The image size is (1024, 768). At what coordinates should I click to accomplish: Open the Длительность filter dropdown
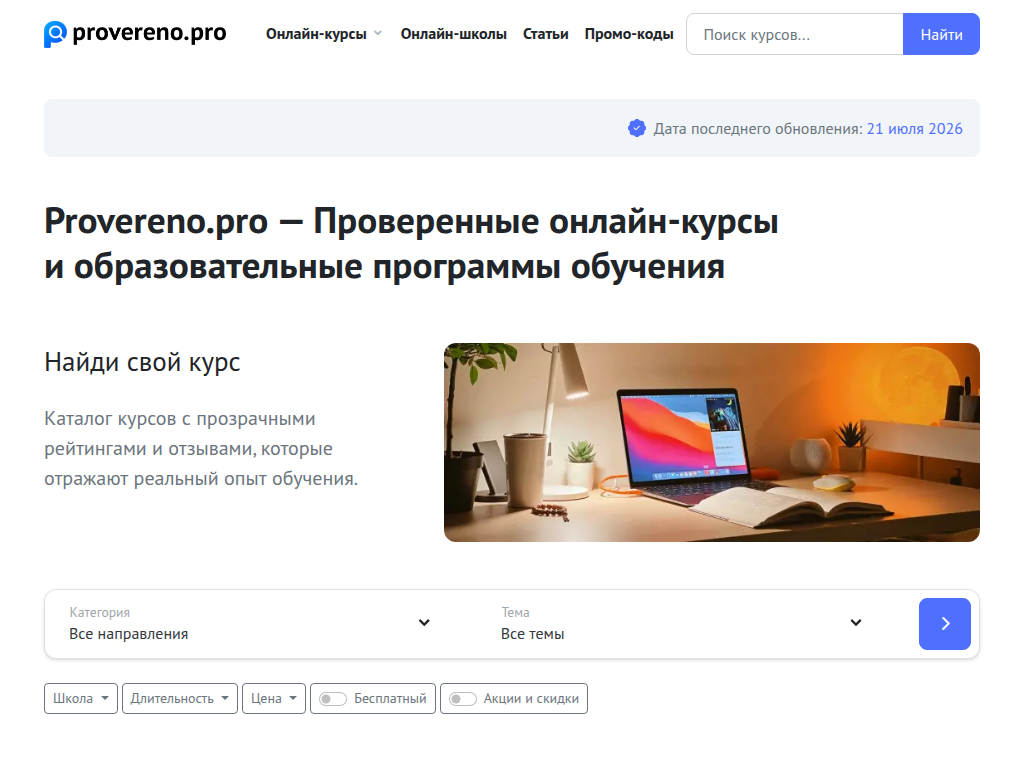180,698
